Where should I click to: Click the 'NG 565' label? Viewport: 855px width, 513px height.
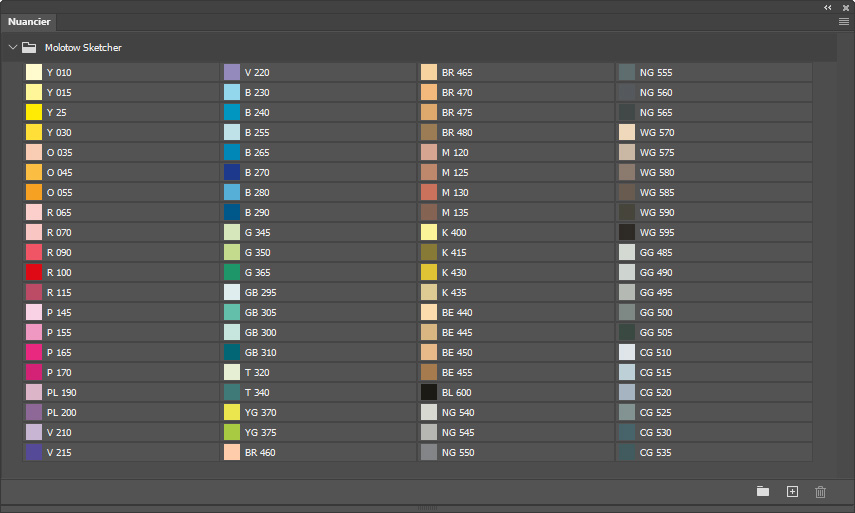pos(656,112)
